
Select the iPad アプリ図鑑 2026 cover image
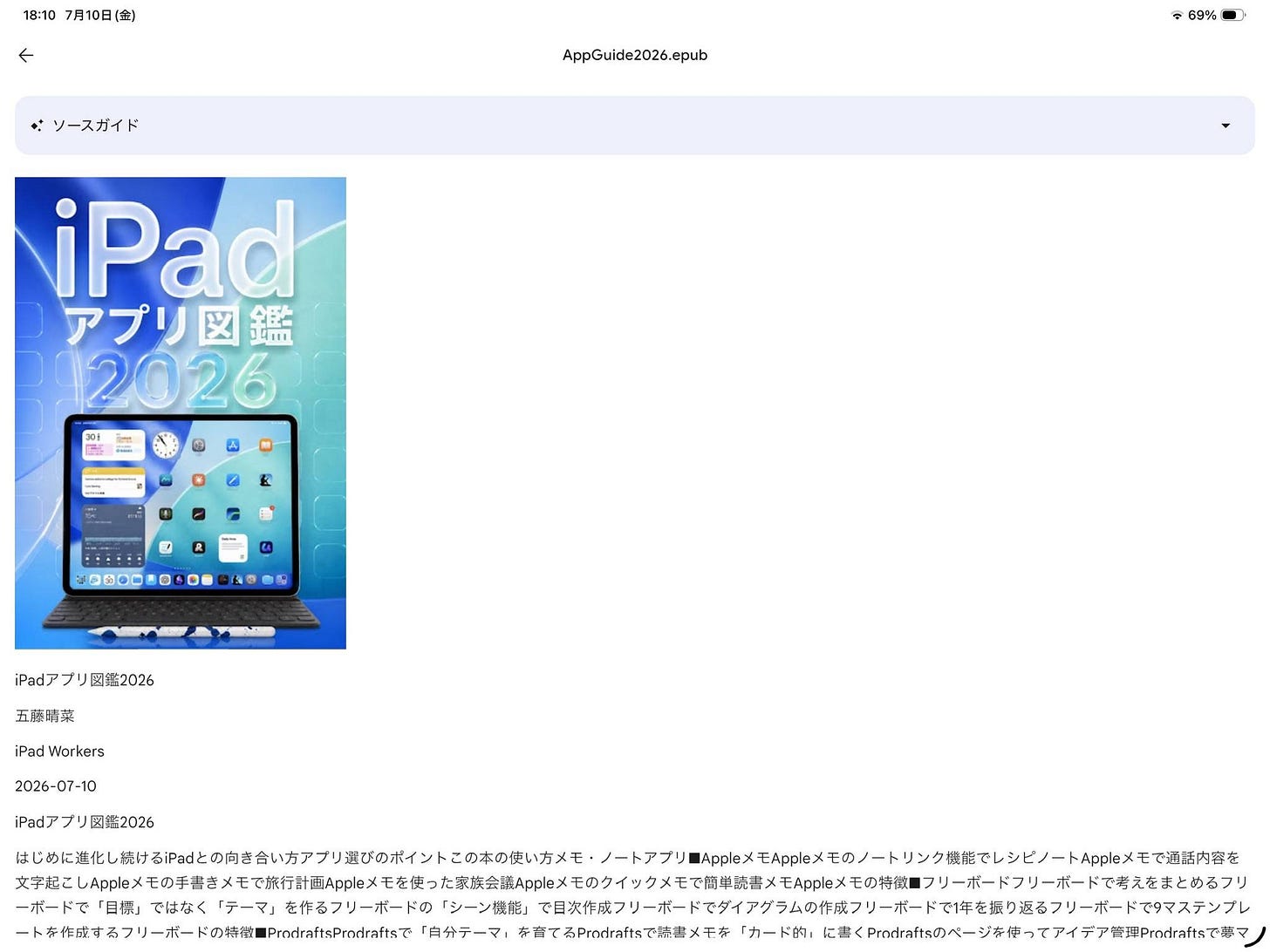[x=181, y=413]
